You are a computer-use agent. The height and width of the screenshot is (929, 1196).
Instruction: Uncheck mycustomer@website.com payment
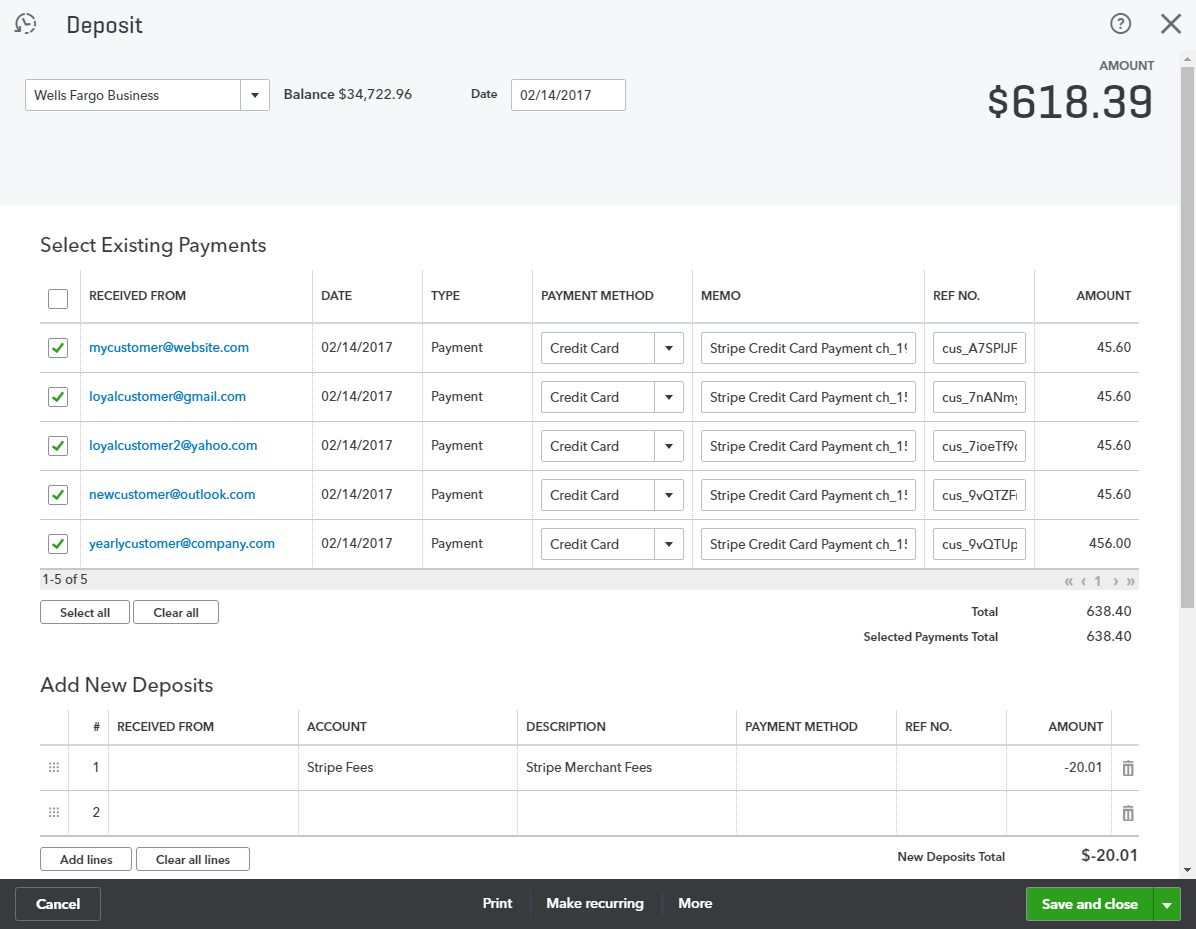coord(58,348)
